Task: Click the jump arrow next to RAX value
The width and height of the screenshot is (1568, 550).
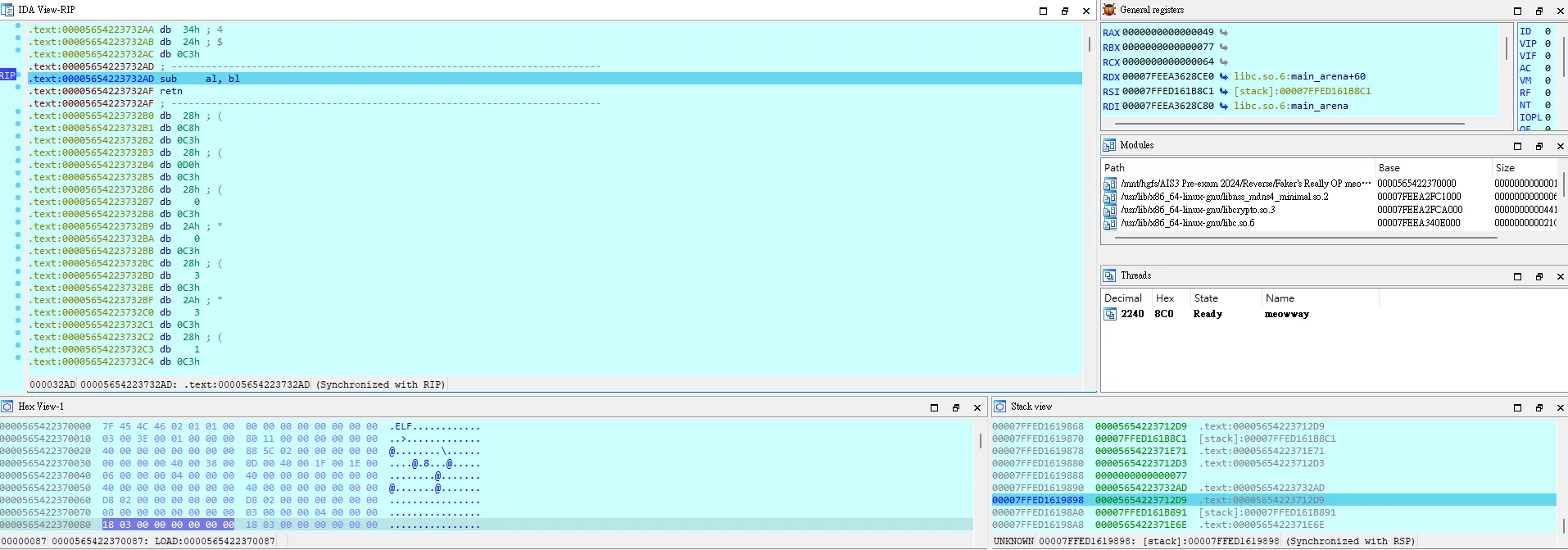Action: pyautogui.click(x=1223, y=33)
